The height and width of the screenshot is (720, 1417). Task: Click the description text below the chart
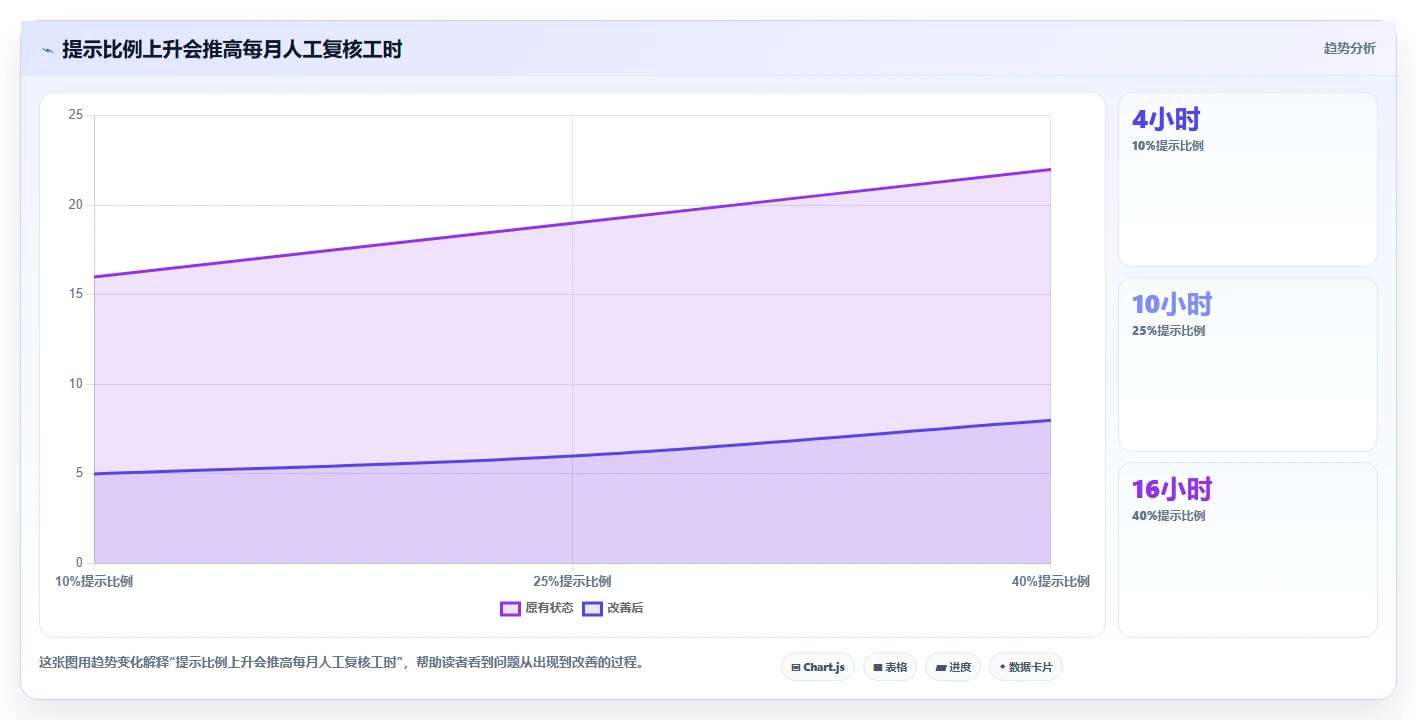click(x=343, y=662)
